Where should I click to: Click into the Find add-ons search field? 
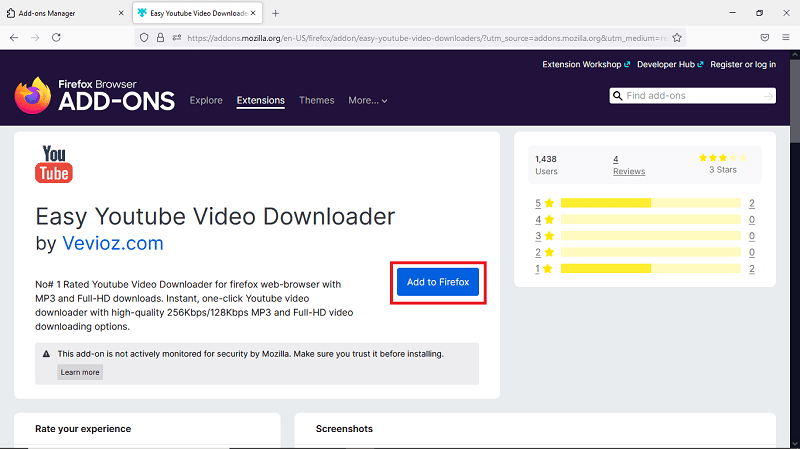692,96
